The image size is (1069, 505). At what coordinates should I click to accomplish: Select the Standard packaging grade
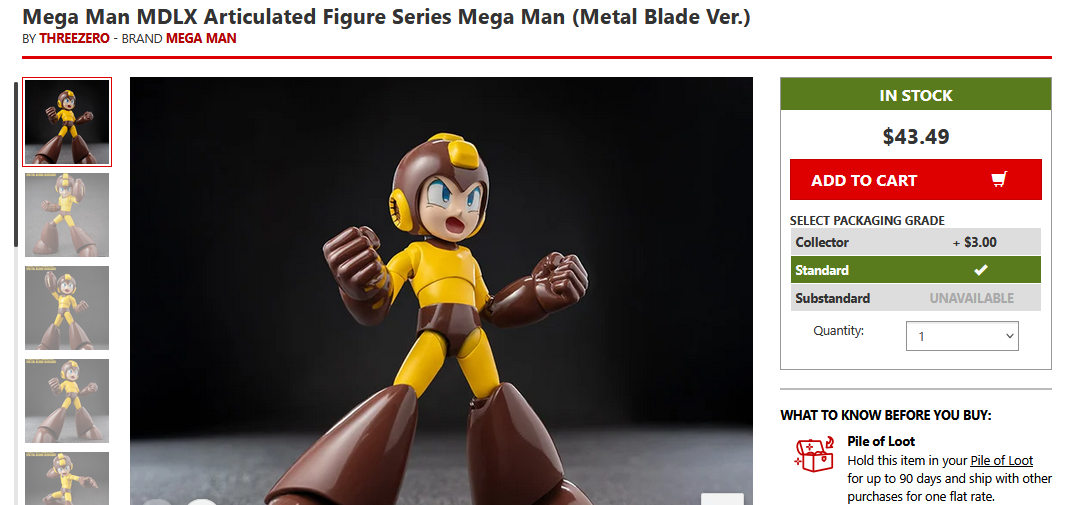[916, 270]
